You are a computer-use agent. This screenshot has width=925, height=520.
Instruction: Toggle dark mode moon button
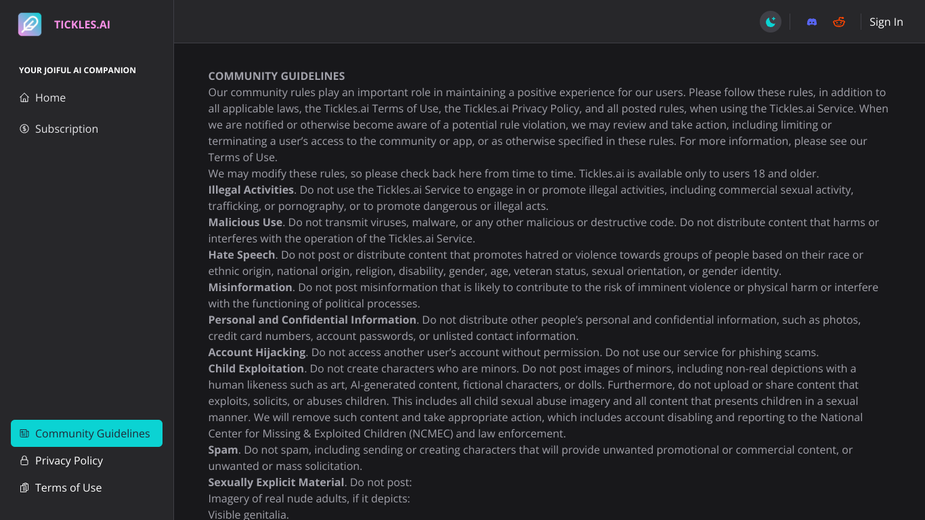[770, 22]
